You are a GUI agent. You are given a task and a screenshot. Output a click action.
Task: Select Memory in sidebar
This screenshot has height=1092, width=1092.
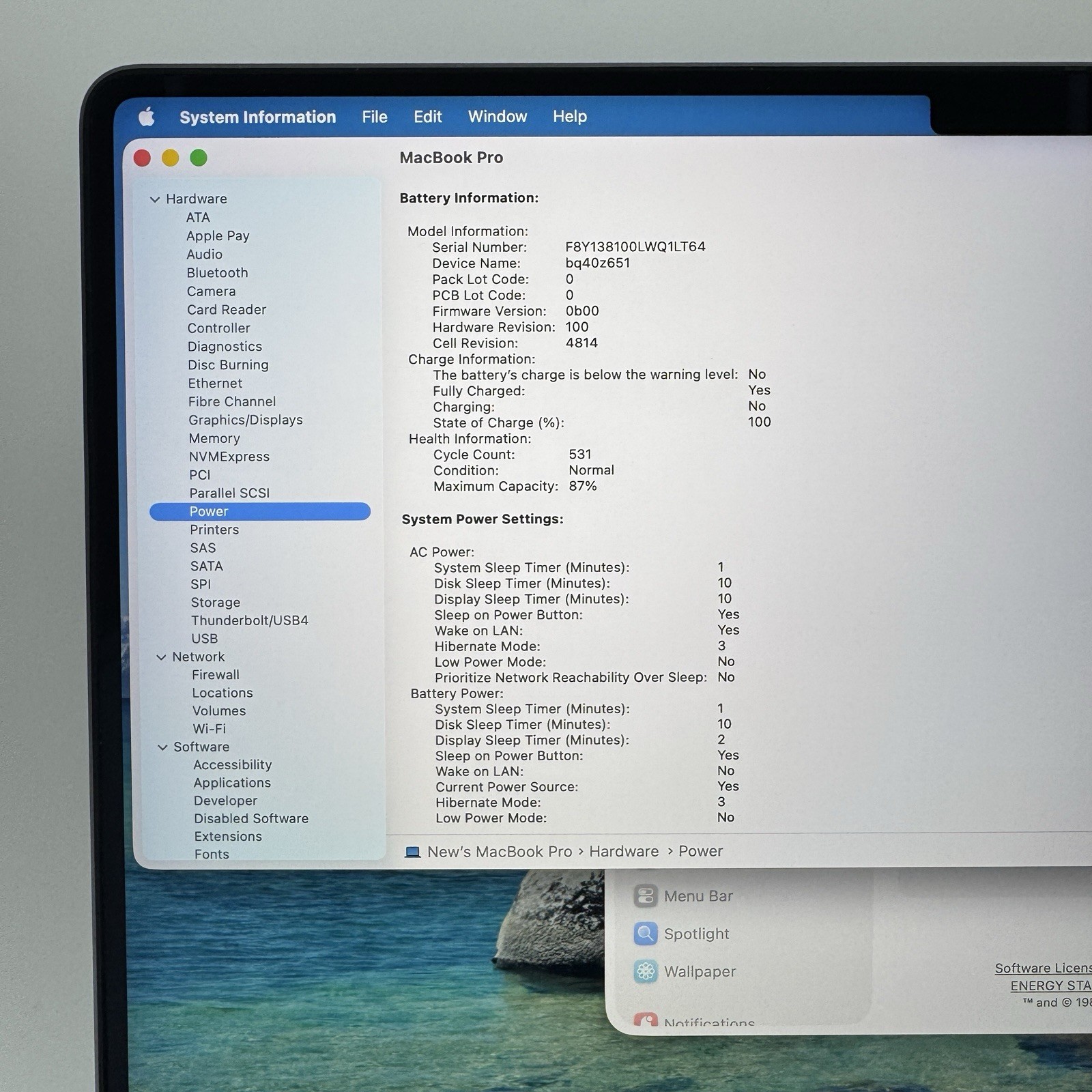tap(214, 438)
